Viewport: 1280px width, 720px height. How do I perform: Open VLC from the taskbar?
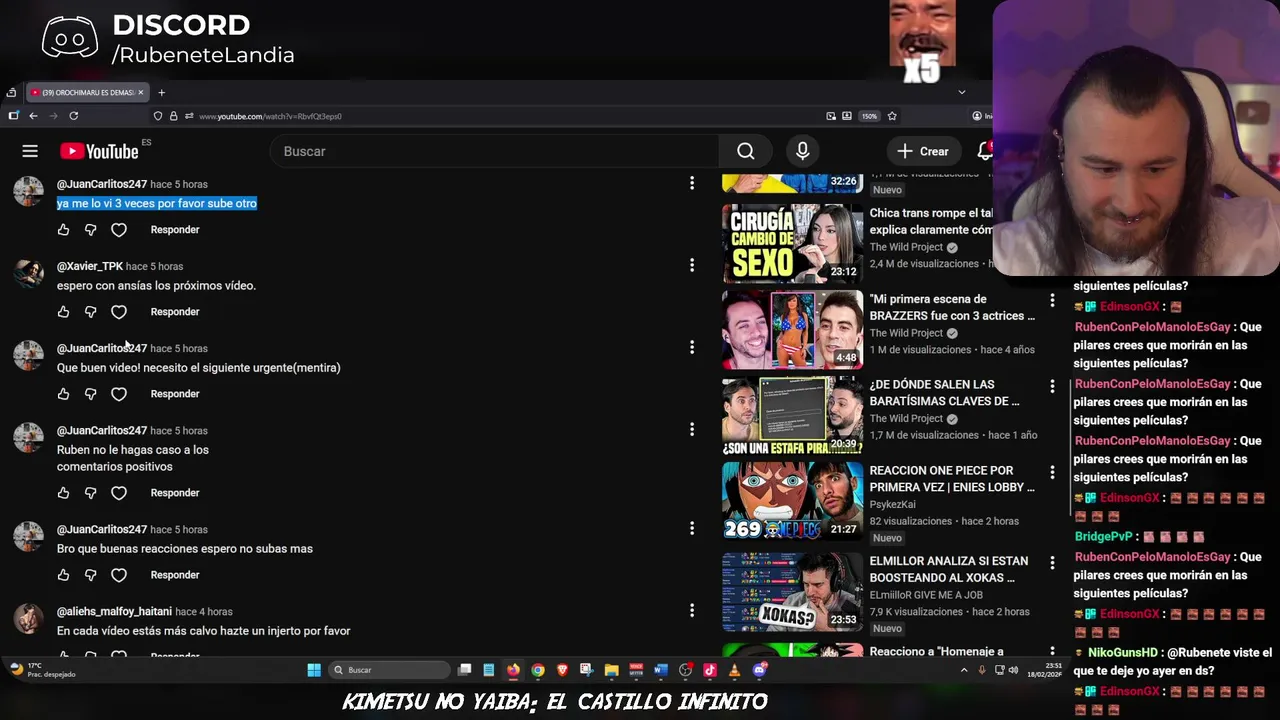point(734,670)
